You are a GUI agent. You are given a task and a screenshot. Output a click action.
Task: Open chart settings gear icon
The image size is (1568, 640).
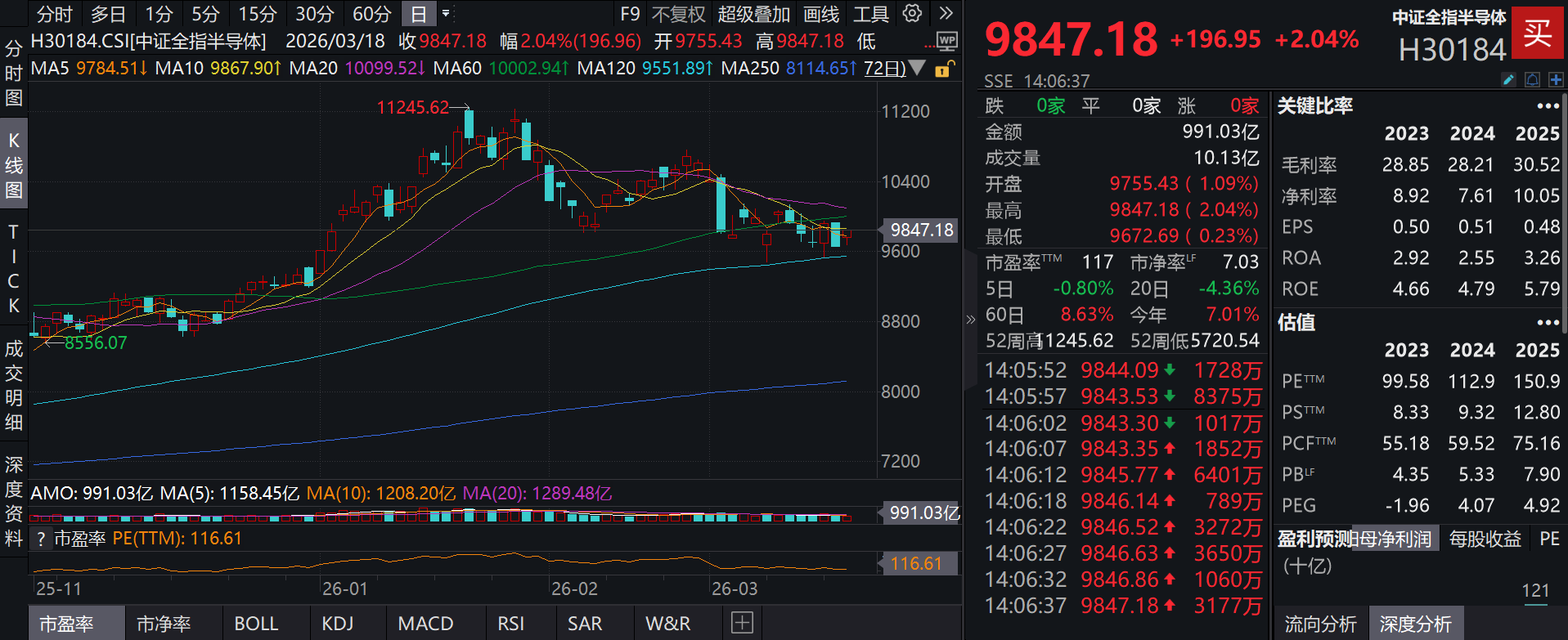click(912, 14)
